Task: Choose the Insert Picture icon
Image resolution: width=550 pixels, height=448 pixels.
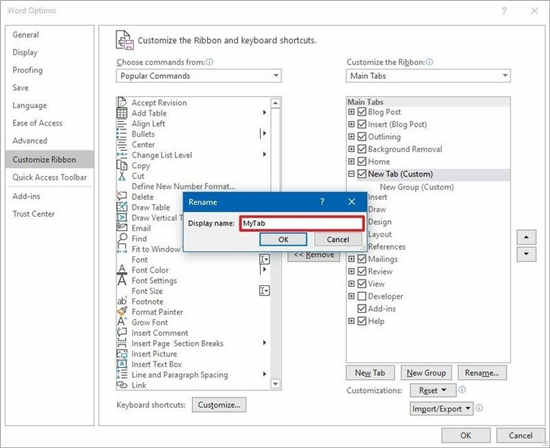Action: point(122,354)
